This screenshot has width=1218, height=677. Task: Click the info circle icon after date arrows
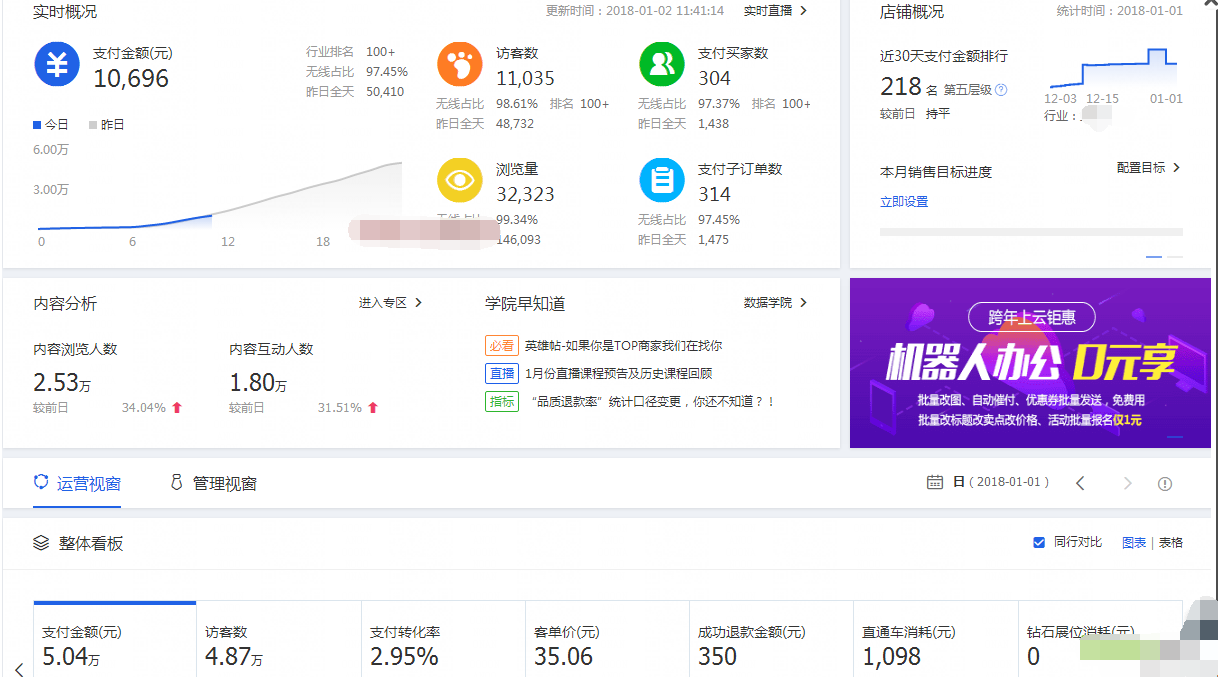click(1165, 483)
